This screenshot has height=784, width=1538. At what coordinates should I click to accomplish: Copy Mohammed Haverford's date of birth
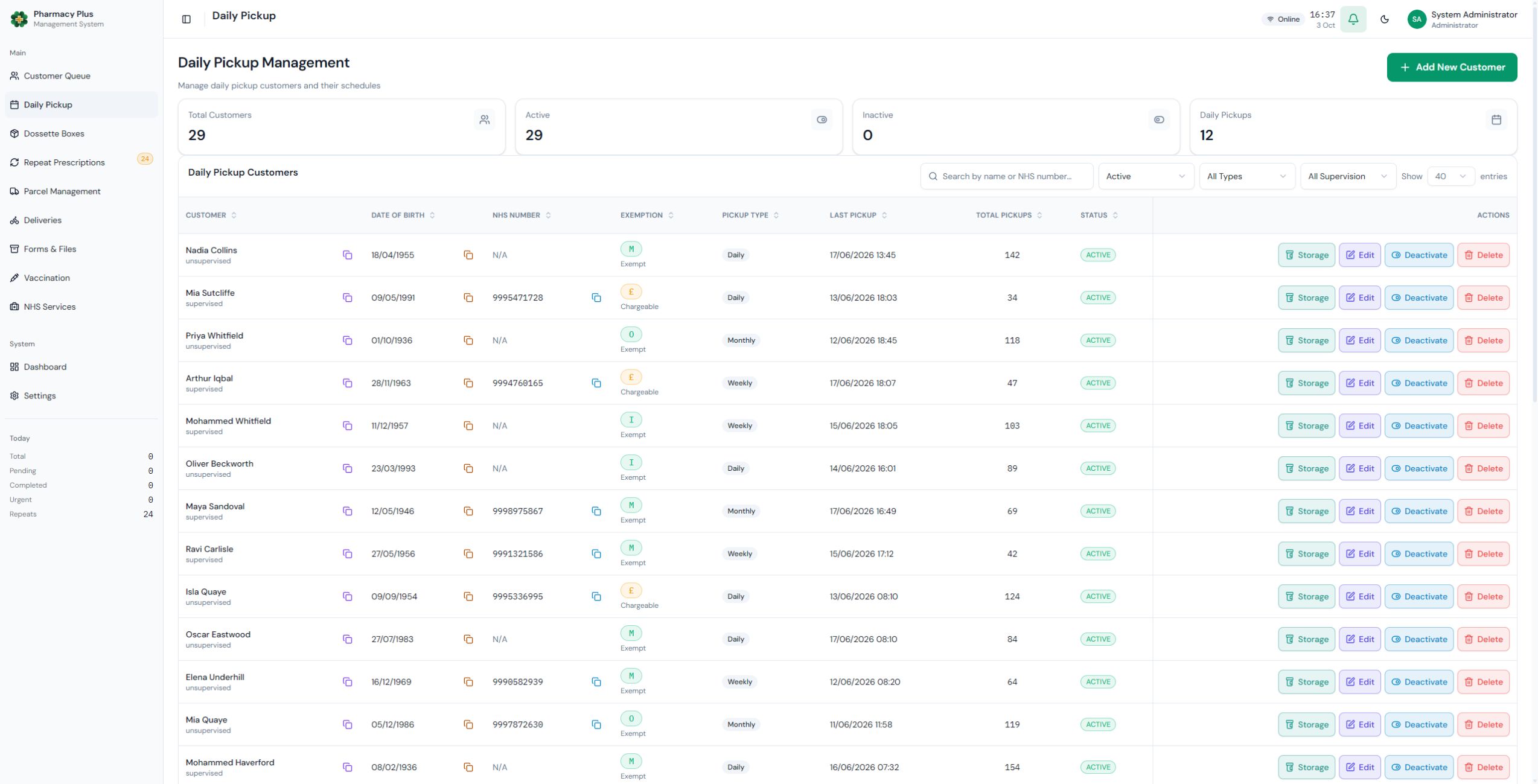468,768
